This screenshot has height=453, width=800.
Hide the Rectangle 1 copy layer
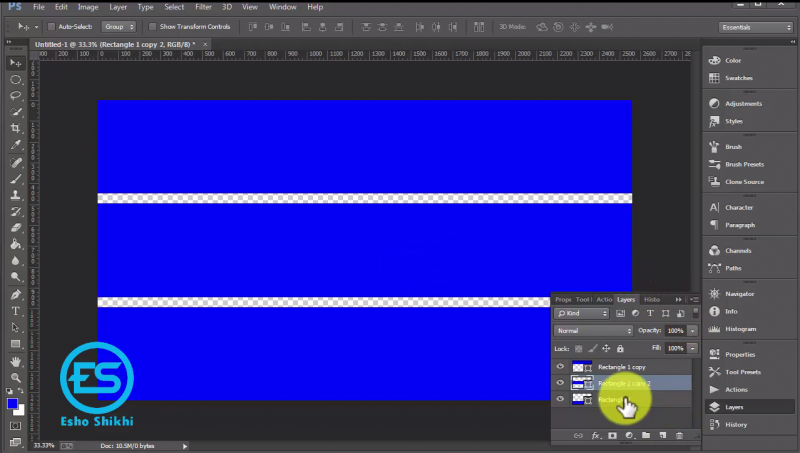560,366
